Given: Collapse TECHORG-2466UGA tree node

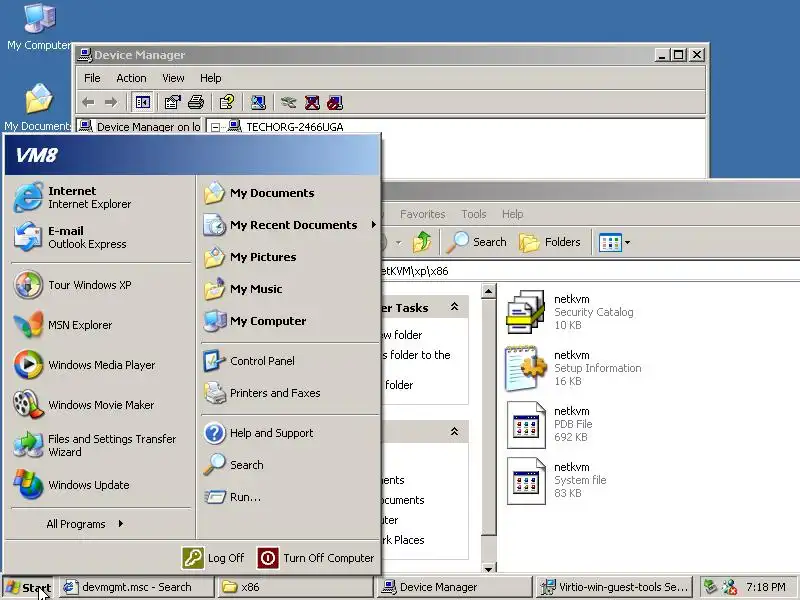Looking at the screenshot, I should 215,127.
